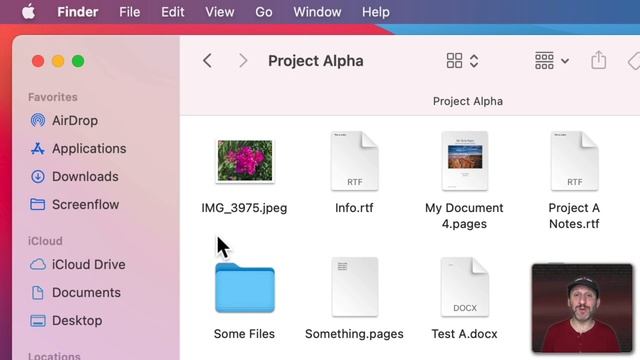Open the Go menu
Viewport: 640px width, 360px height.
coord(264,12)
